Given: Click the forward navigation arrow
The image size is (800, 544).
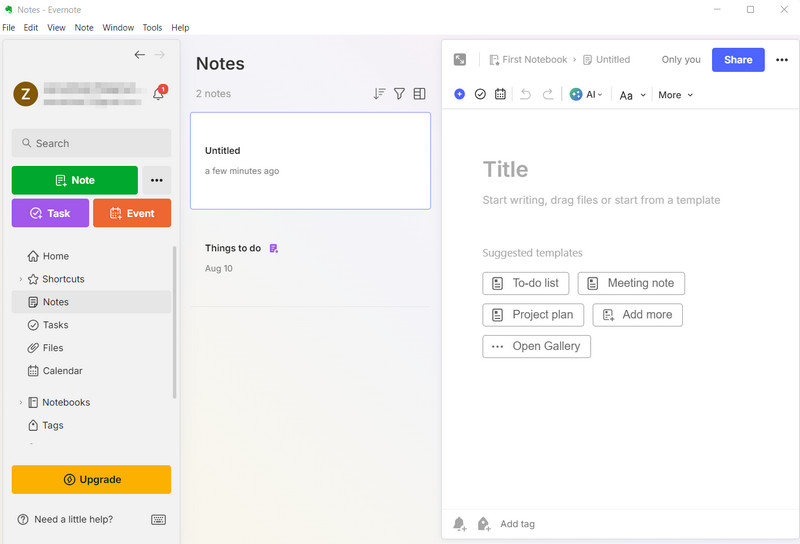Looking at the screenshot, I should tap(160, 55).
